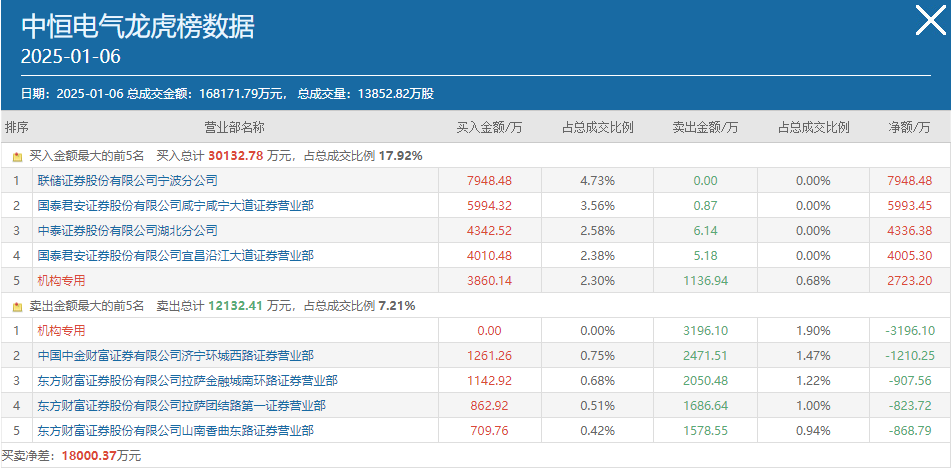Click net amount -907.56

coord(910,381)
